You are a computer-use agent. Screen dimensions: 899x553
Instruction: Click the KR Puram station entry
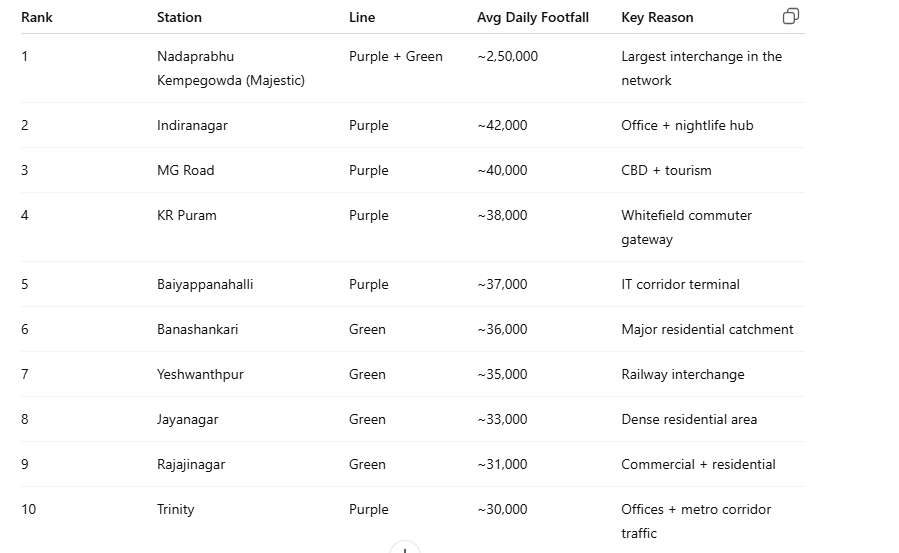pos(187,215)
